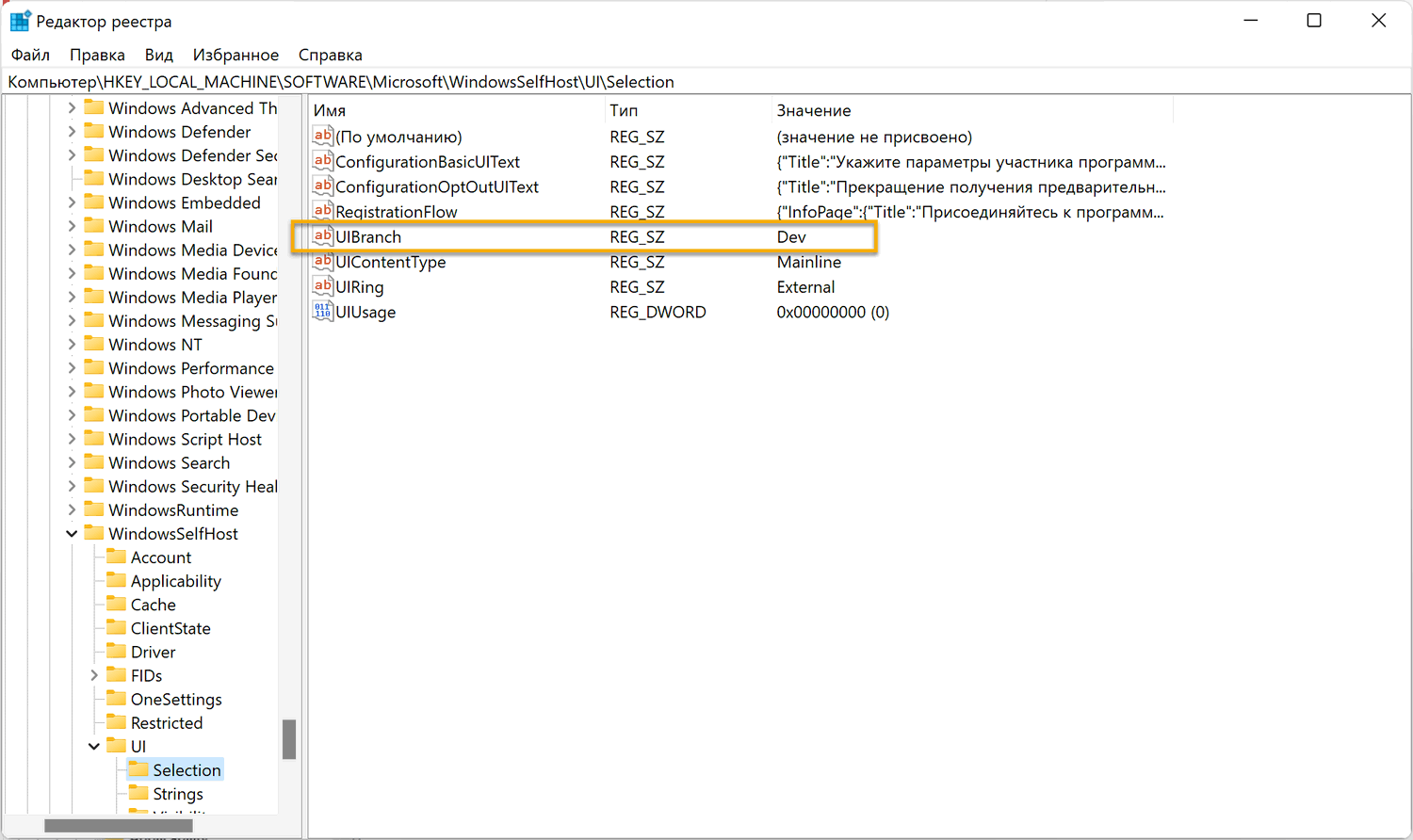The height and width of the screenshot is (840, 1413).
Task: Click the WindowsSelfHost folder icon
Action: pos(93,532)
